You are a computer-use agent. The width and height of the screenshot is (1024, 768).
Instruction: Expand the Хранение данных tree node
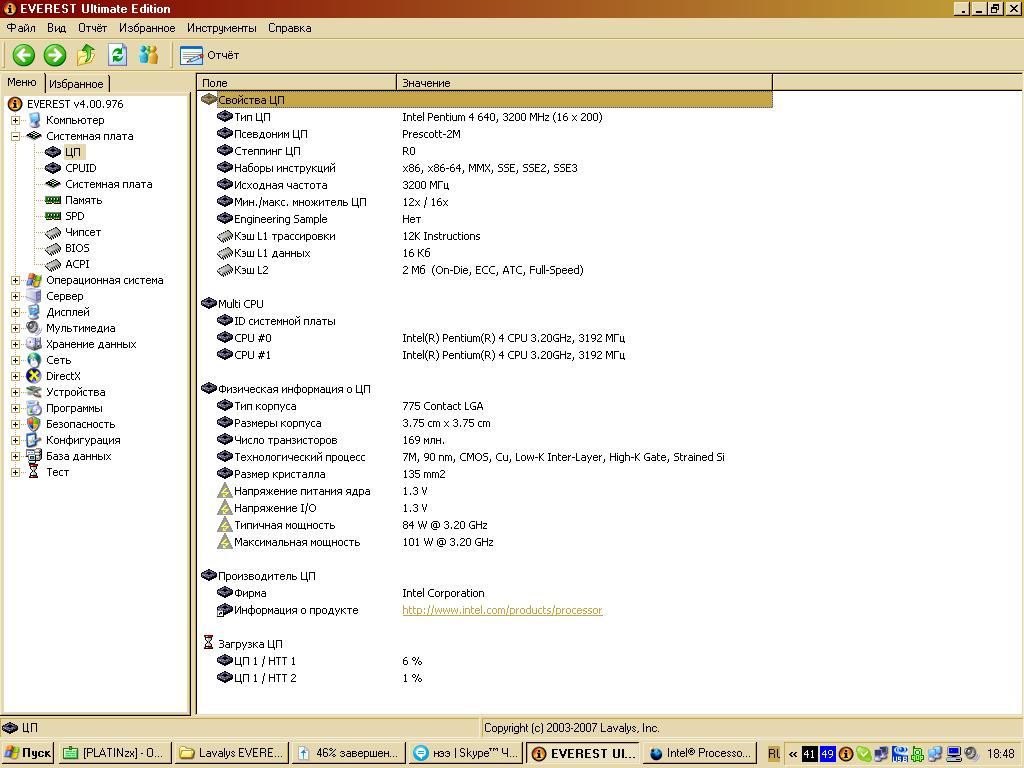[15, 344]
